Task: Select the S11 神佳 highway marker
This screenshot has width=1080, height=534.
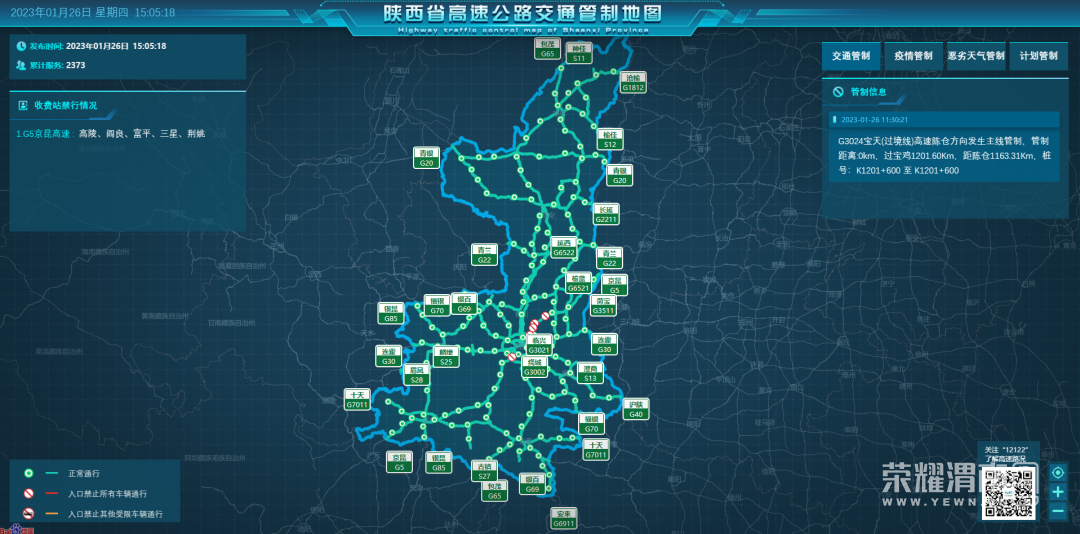Action: click(578, 54)
